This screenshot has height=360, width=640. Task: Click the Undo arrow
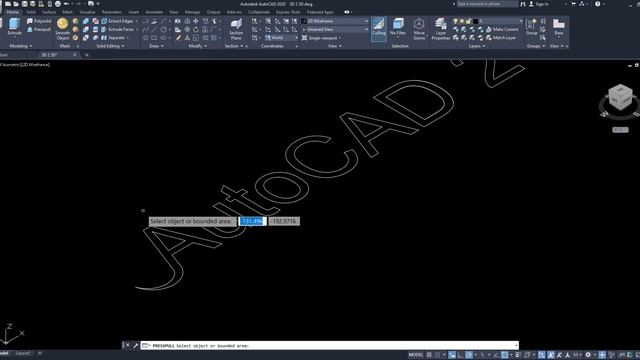point(66,4)
